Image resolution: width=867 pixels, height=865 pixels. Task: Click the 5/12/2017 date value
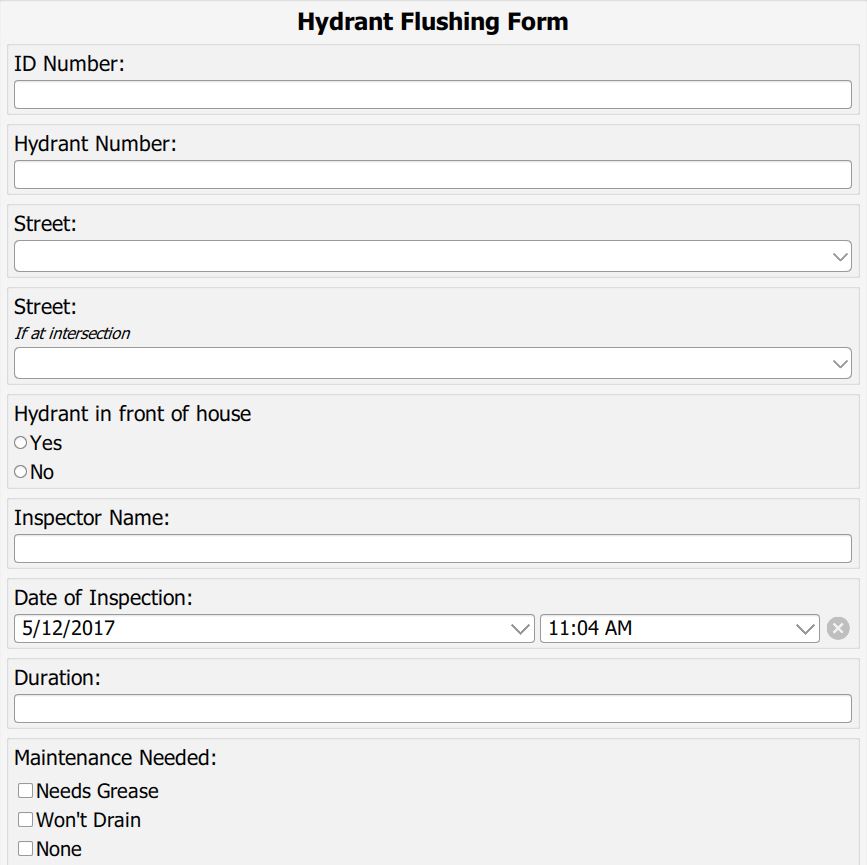(68, 629)
